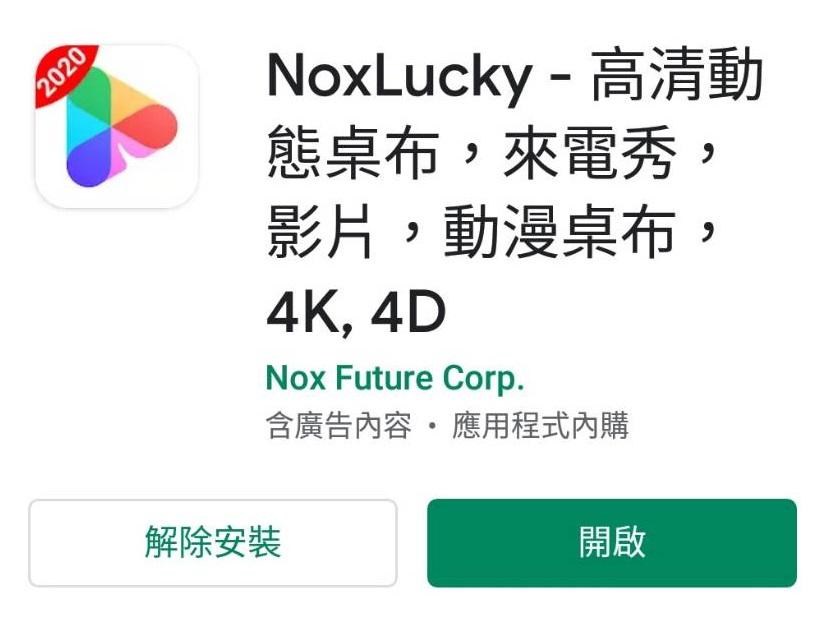This screenshot has width=835, height=623.
Task: Click the dot separator between ads and purchases
Action: (x=432, y=427)
